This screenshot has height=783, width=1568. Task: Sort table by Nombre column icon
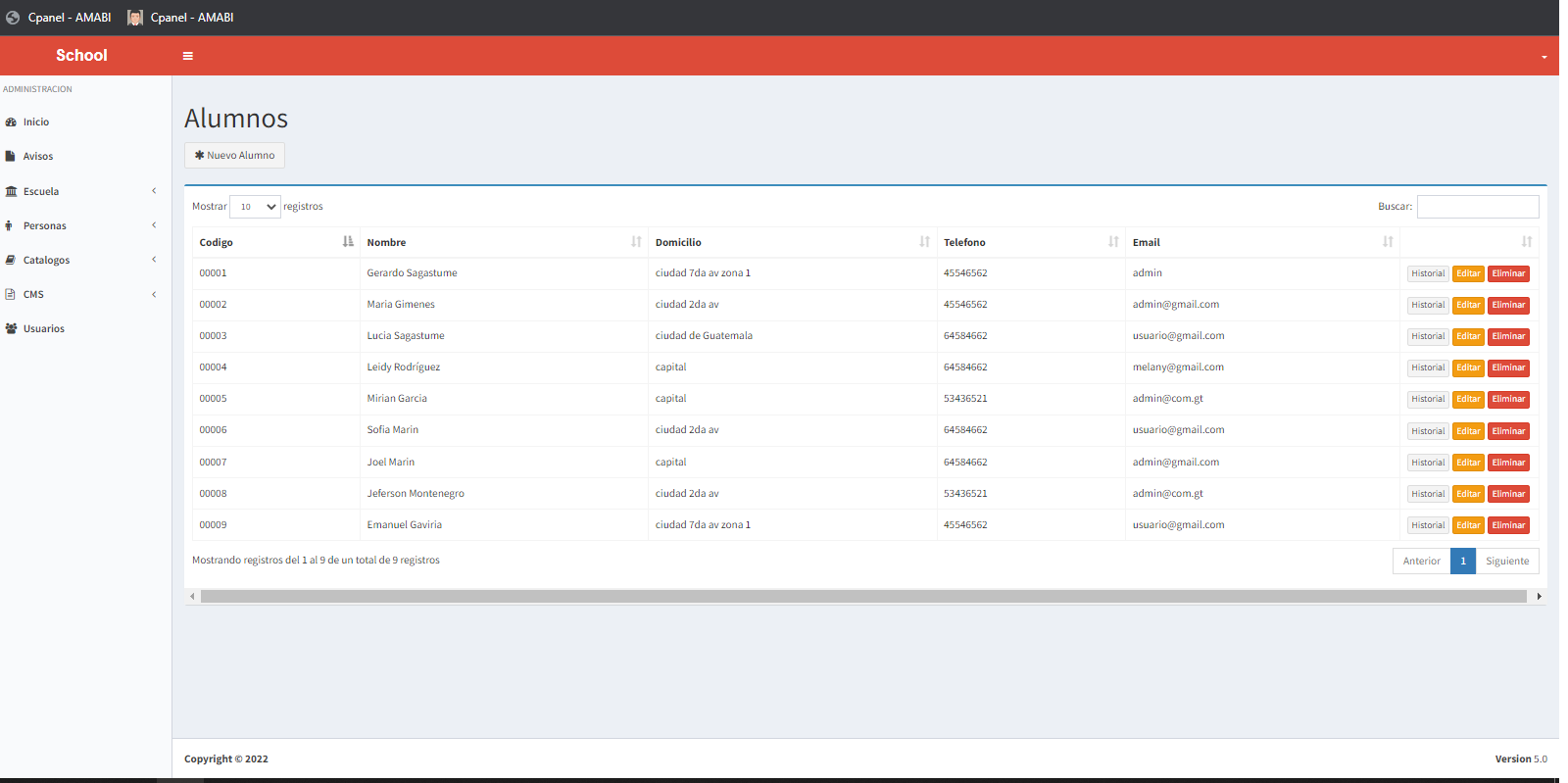pos(636,242)
